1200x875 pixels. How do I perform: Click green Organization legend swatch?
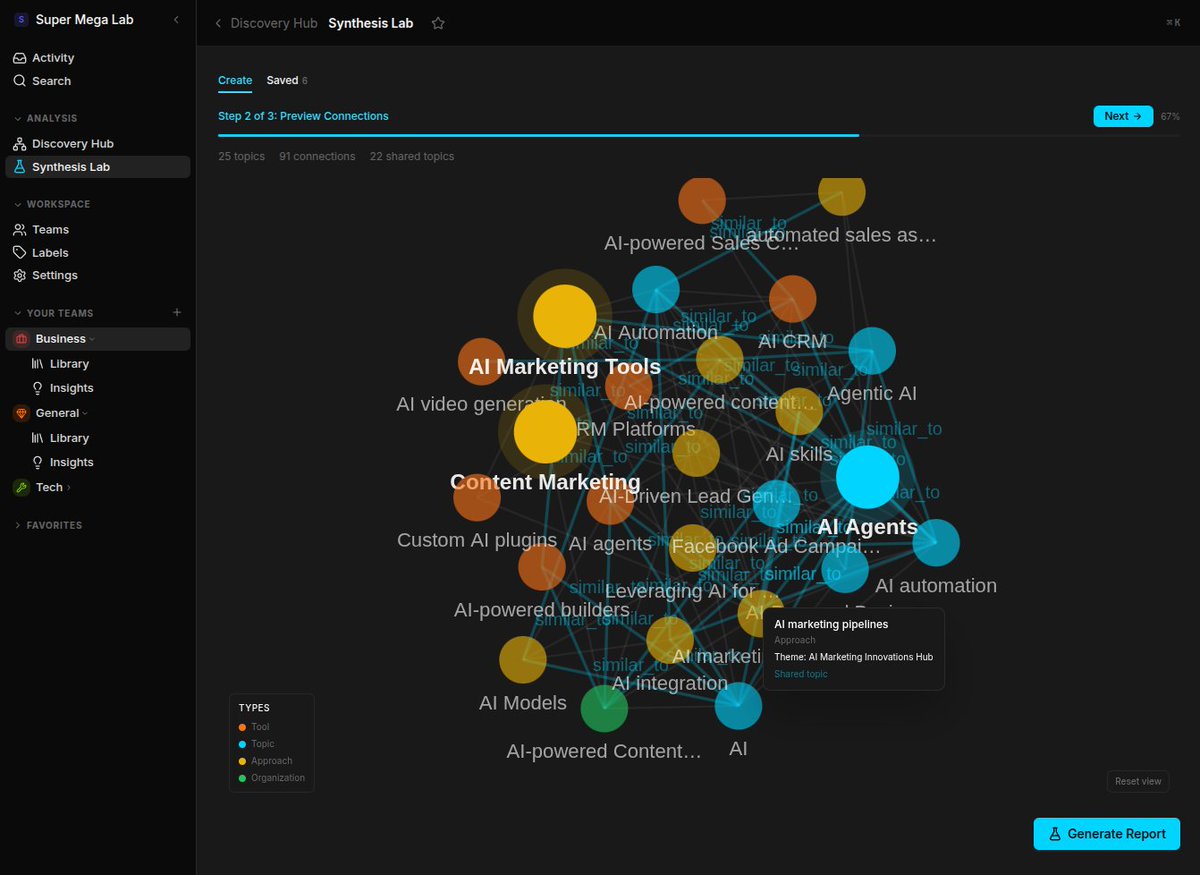pyautogui.click(x=242, y=778)
